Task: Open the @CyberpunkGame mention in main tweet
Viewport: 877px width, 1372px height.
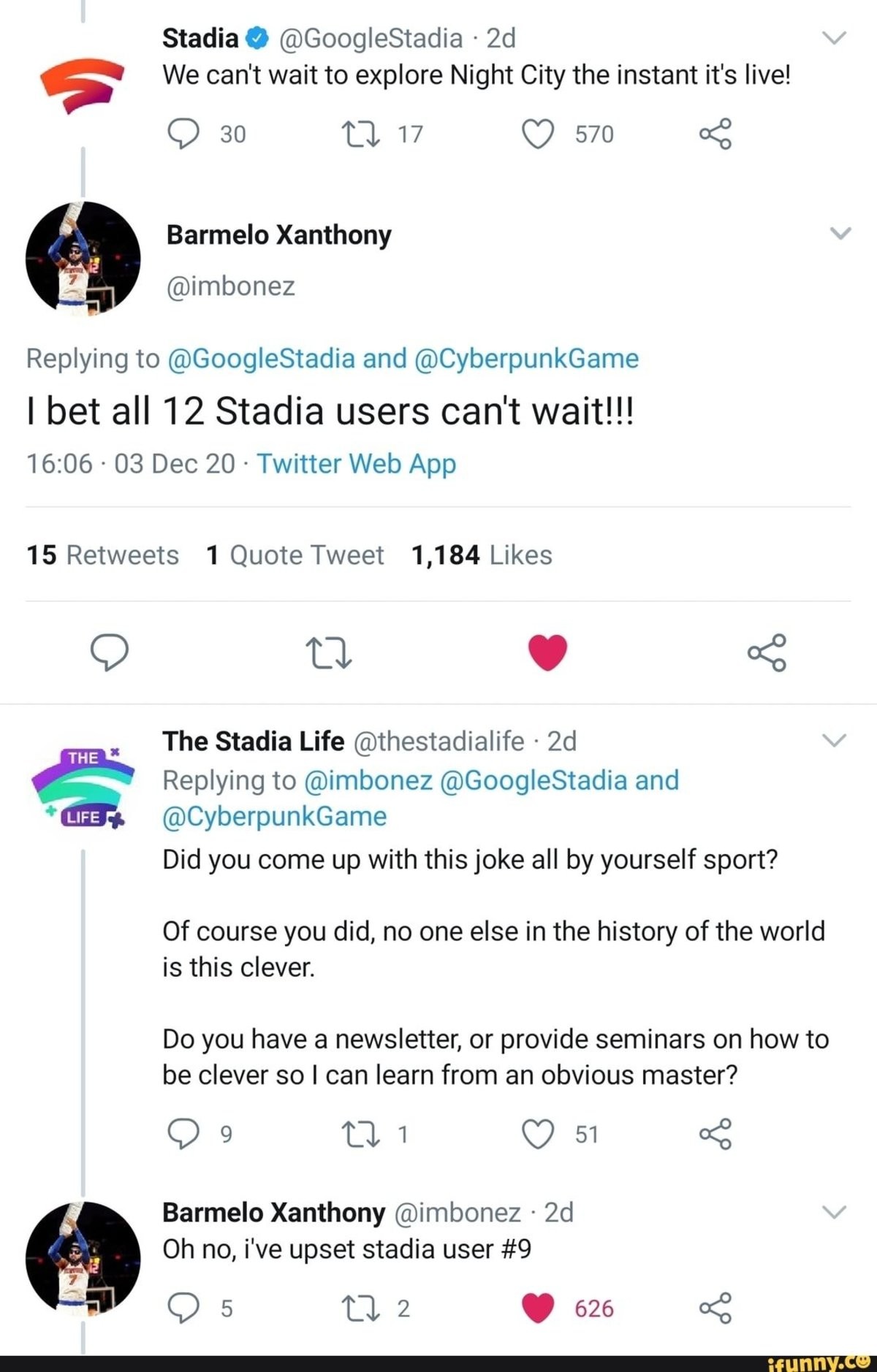Action: point(526,359)
